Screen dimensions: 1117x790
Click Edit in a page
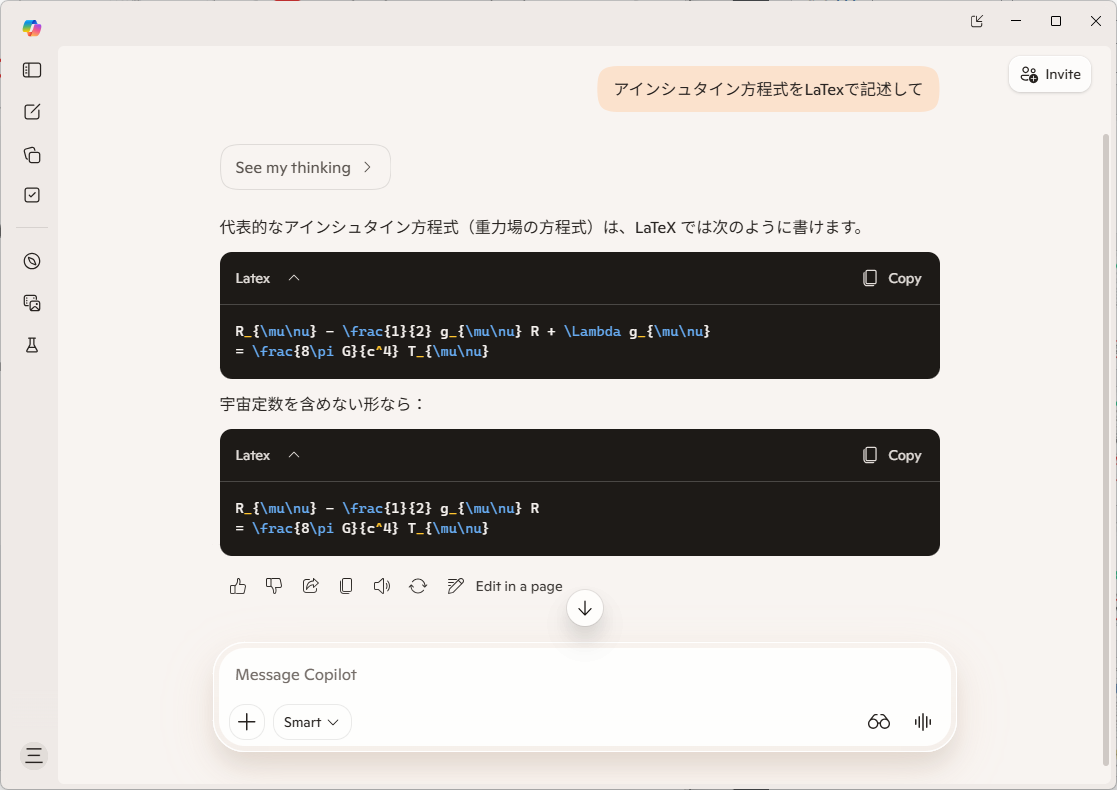(505, 586)
